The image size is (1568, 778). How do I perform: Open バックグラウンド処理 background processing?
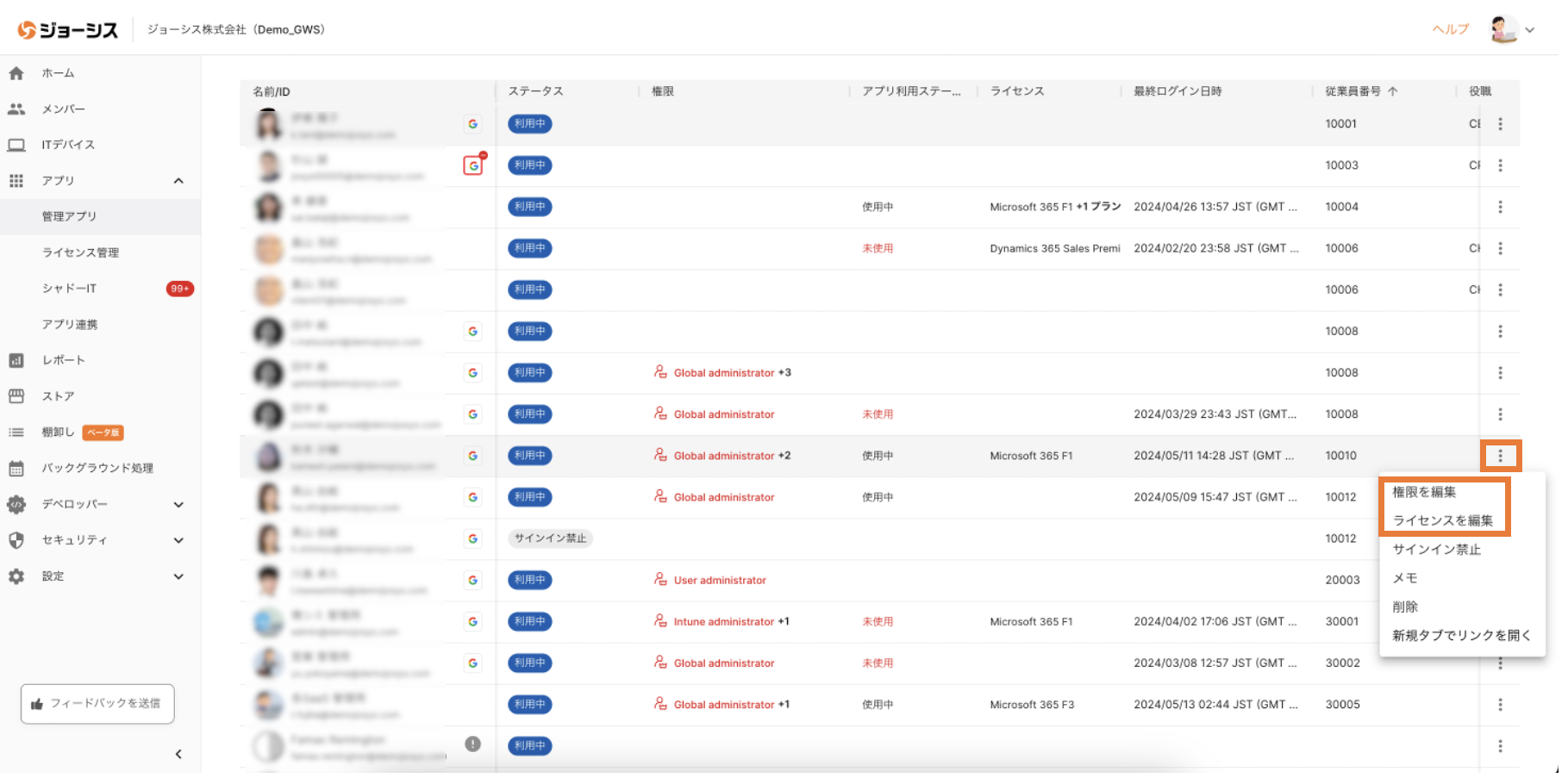(97, 468)
